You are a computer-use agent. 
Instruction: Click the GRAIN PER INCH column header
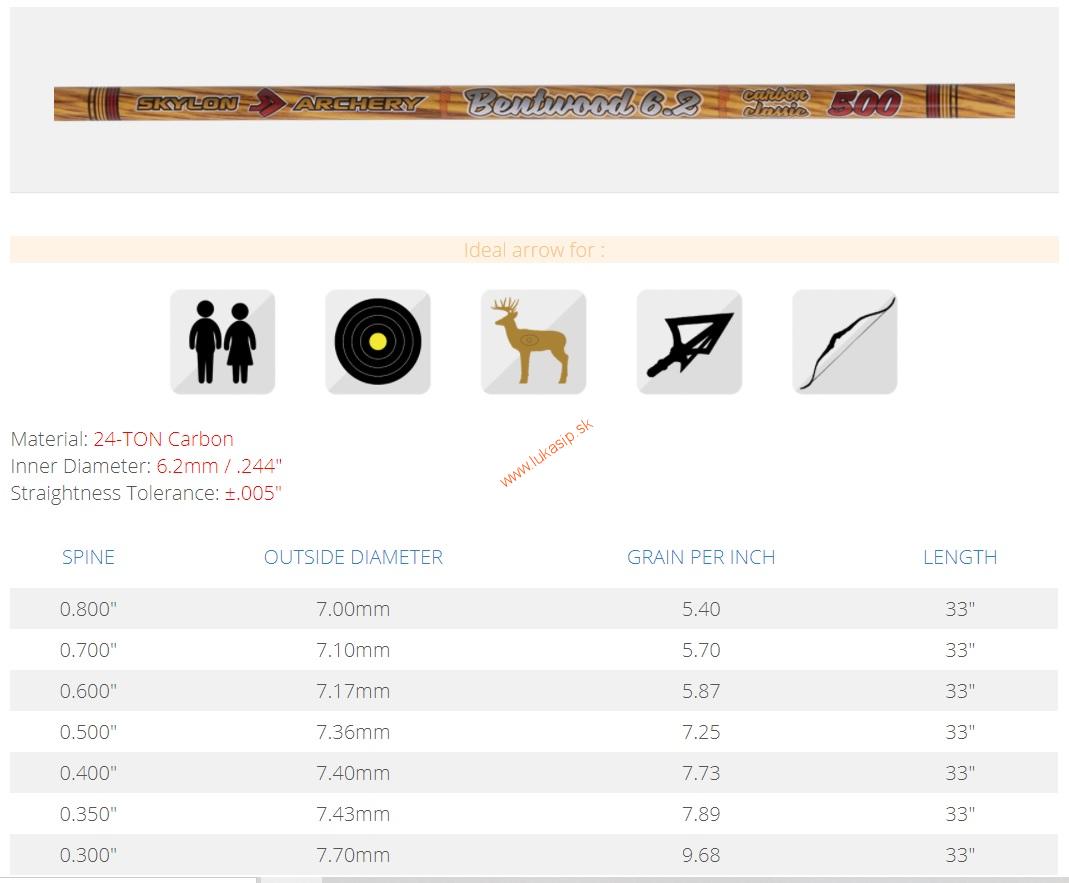pyautogui.click(x=701, y=557)
